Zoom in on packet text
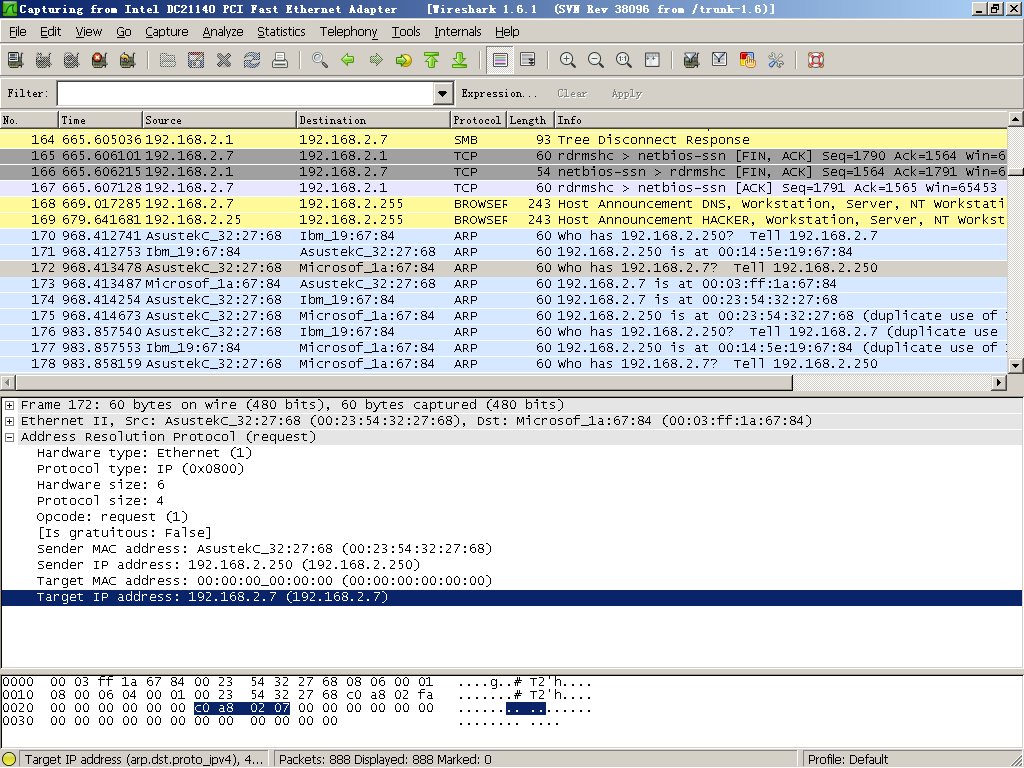This screenshot has width=1024, height=768. pyautogui.click(x=568, y=60)
